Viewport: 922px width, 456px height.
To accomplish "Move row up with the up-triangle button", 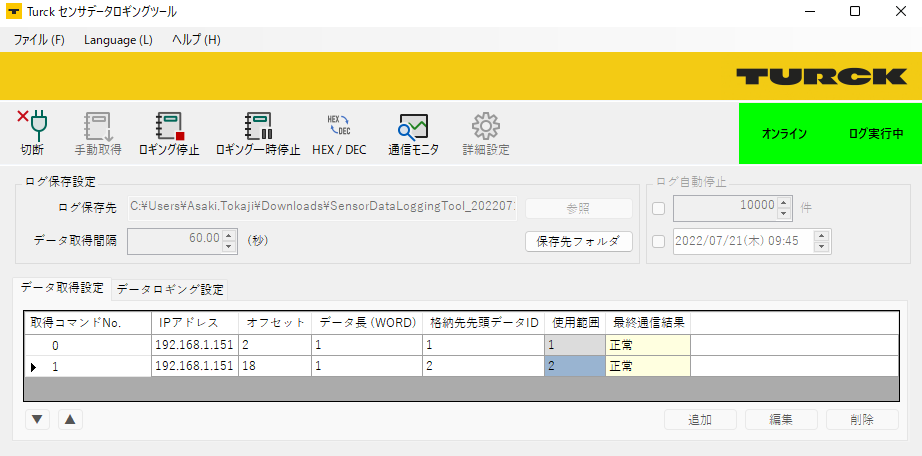I will coord(70,419).
